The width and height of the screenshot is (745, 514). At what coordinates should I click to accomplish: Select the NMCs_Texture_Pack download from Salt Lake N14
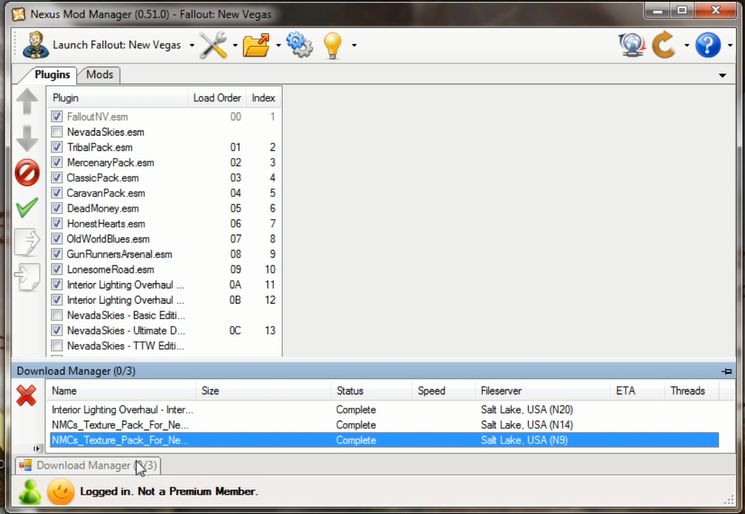pos(384,425)
